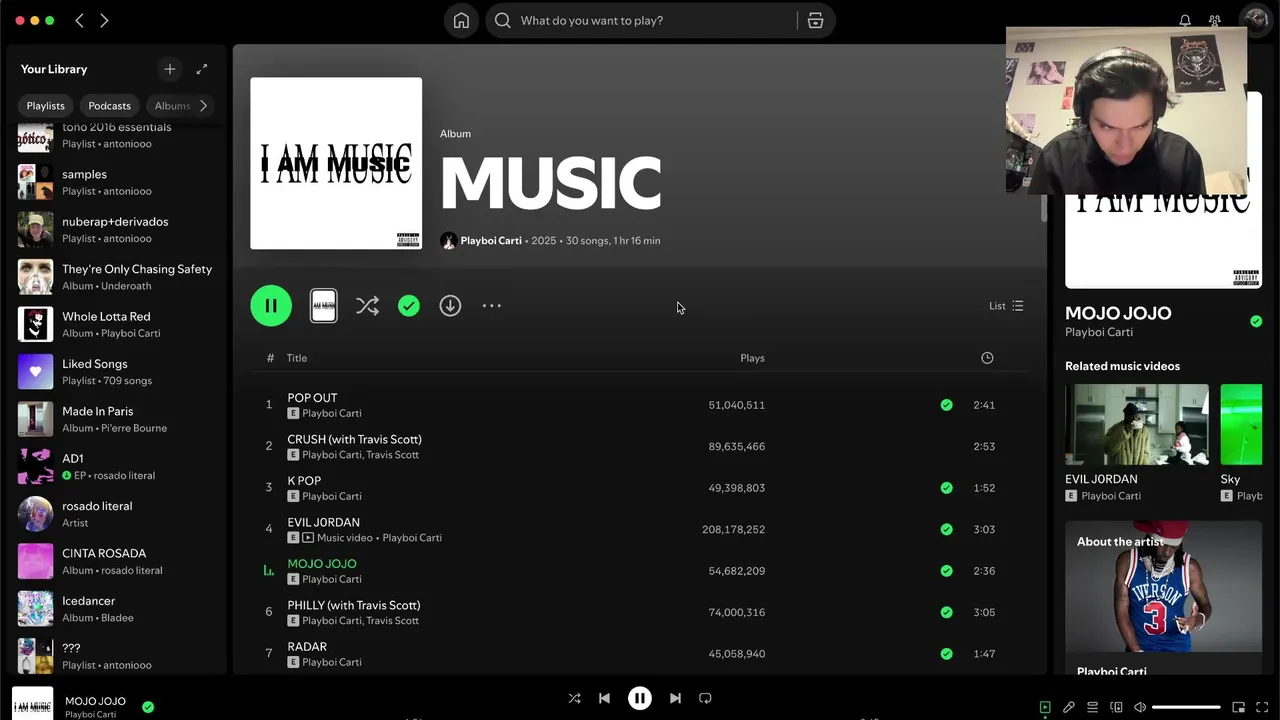Open They're Only Chasing Safety album

point(117,277)
